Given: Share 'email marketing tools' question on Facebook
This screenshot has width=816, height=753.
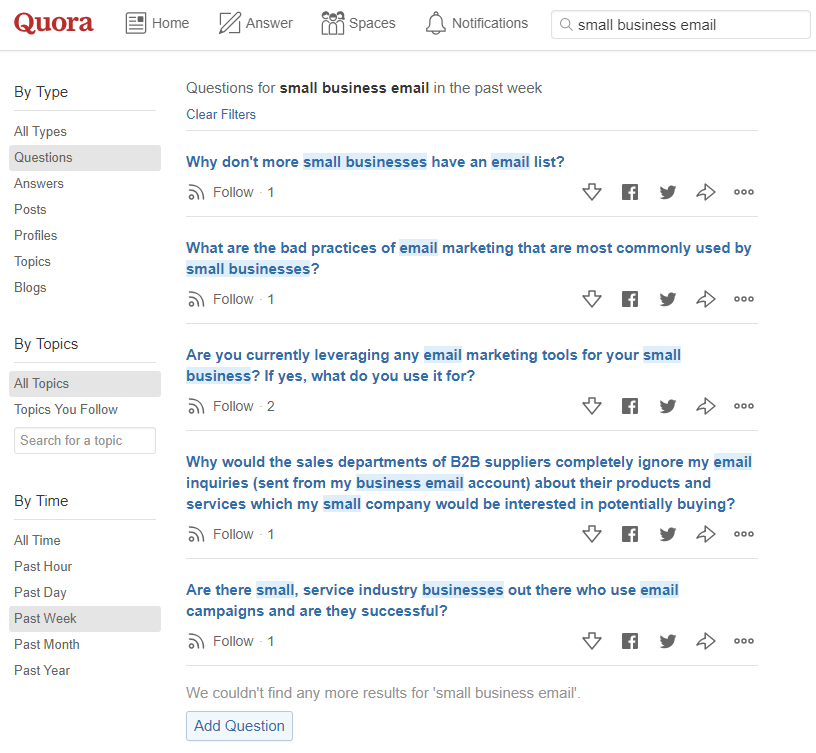Looking at the screenshot, I should [630, 406].
